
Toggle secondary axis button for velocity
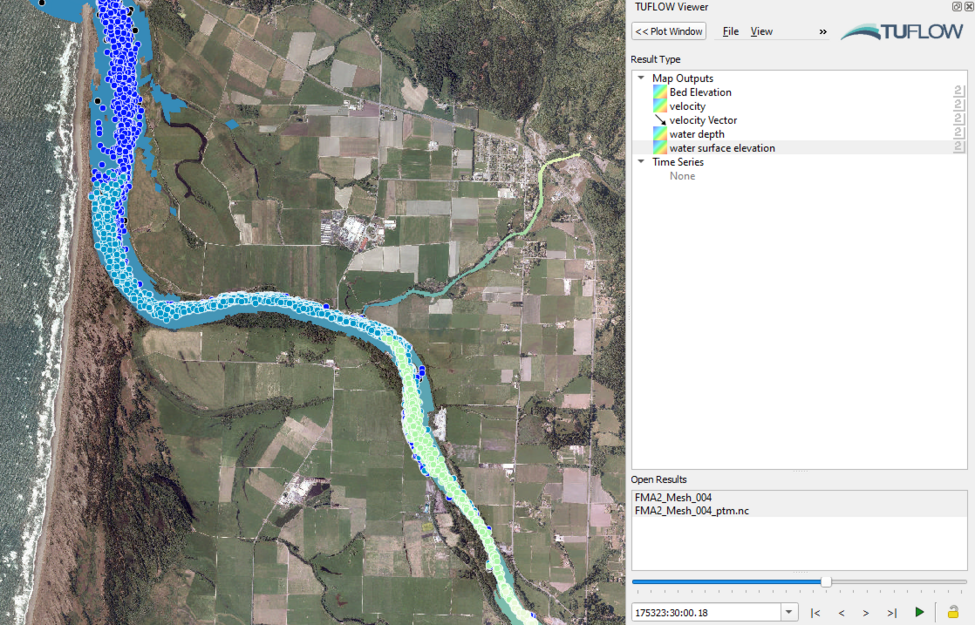pos(958,106)
